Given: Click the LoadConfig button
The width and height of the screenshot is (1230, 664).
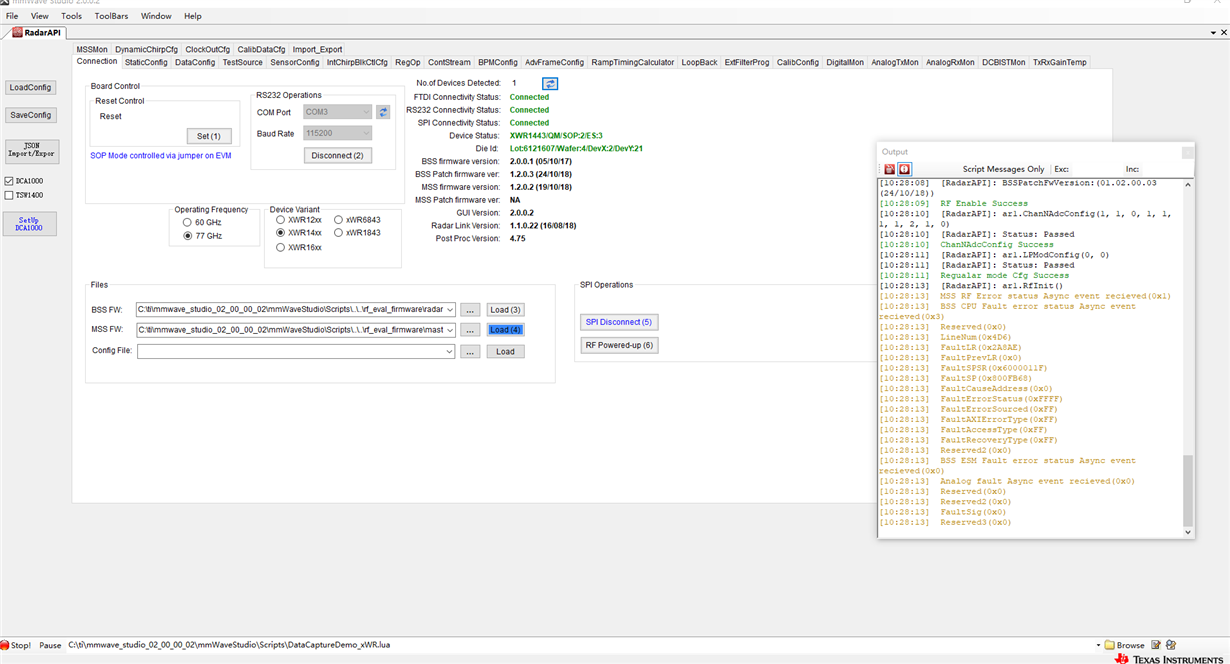Looking at the screenshot, I should click(31, 87).
